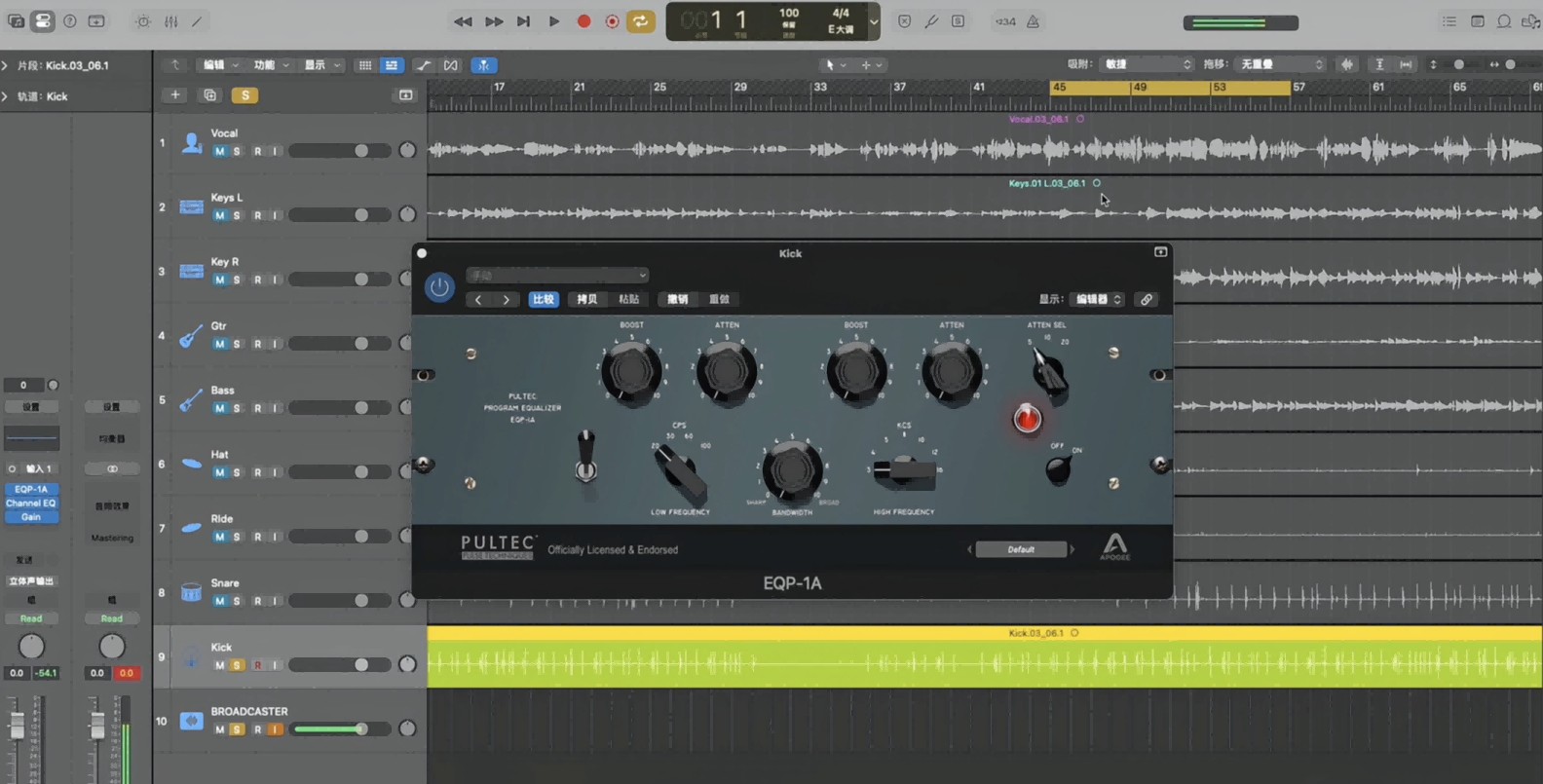Viewport: 1543px width, 784px height.
Task: Toggle the automation curve button
Action: coord(423,65)
